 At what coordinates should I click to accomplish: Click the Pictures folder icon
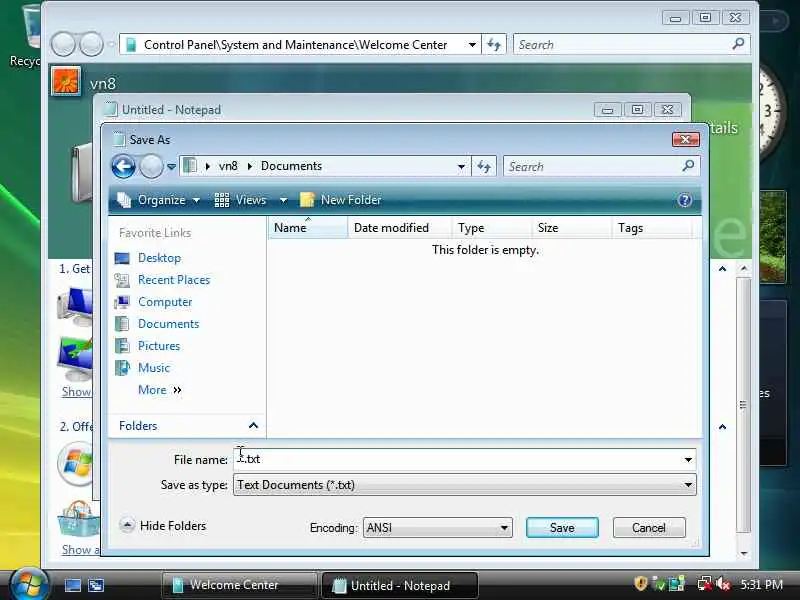[x=122, y=346]
